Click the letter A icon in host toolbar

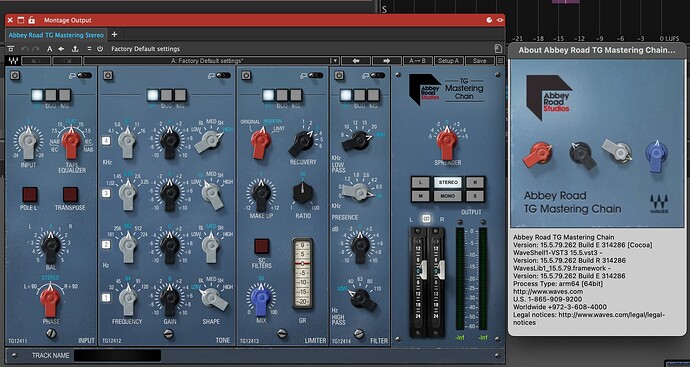[x=50, y=49]
